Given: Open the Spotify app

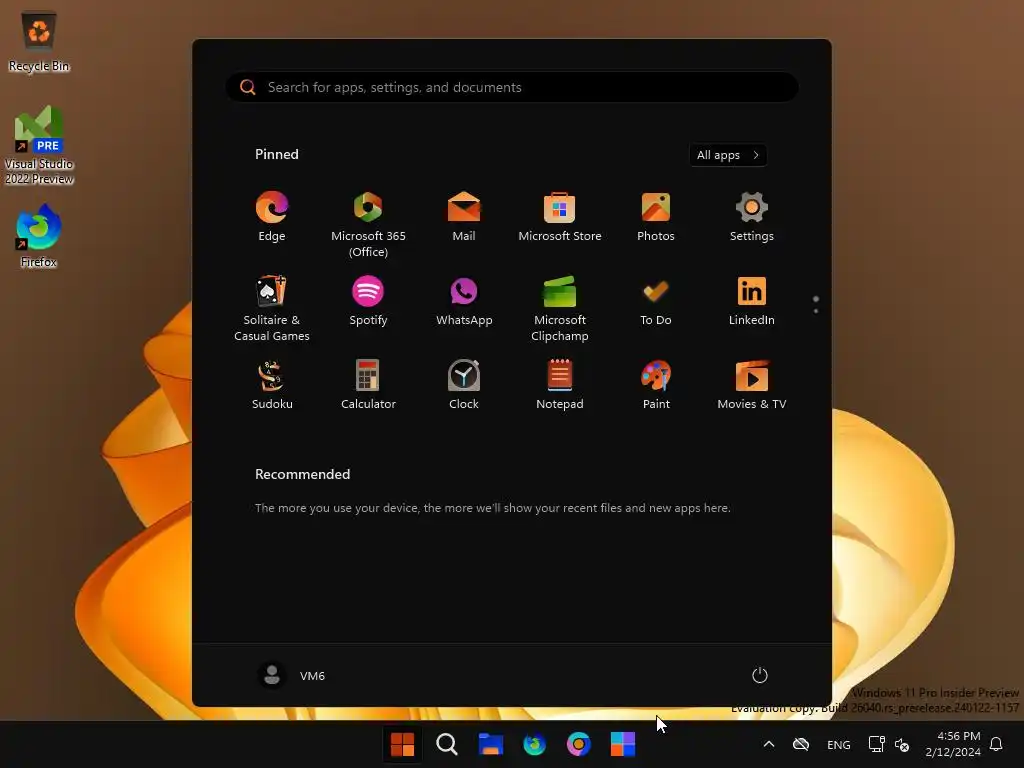Looking at the screenshot, I should pyautogui.click(x=368, y=301).
